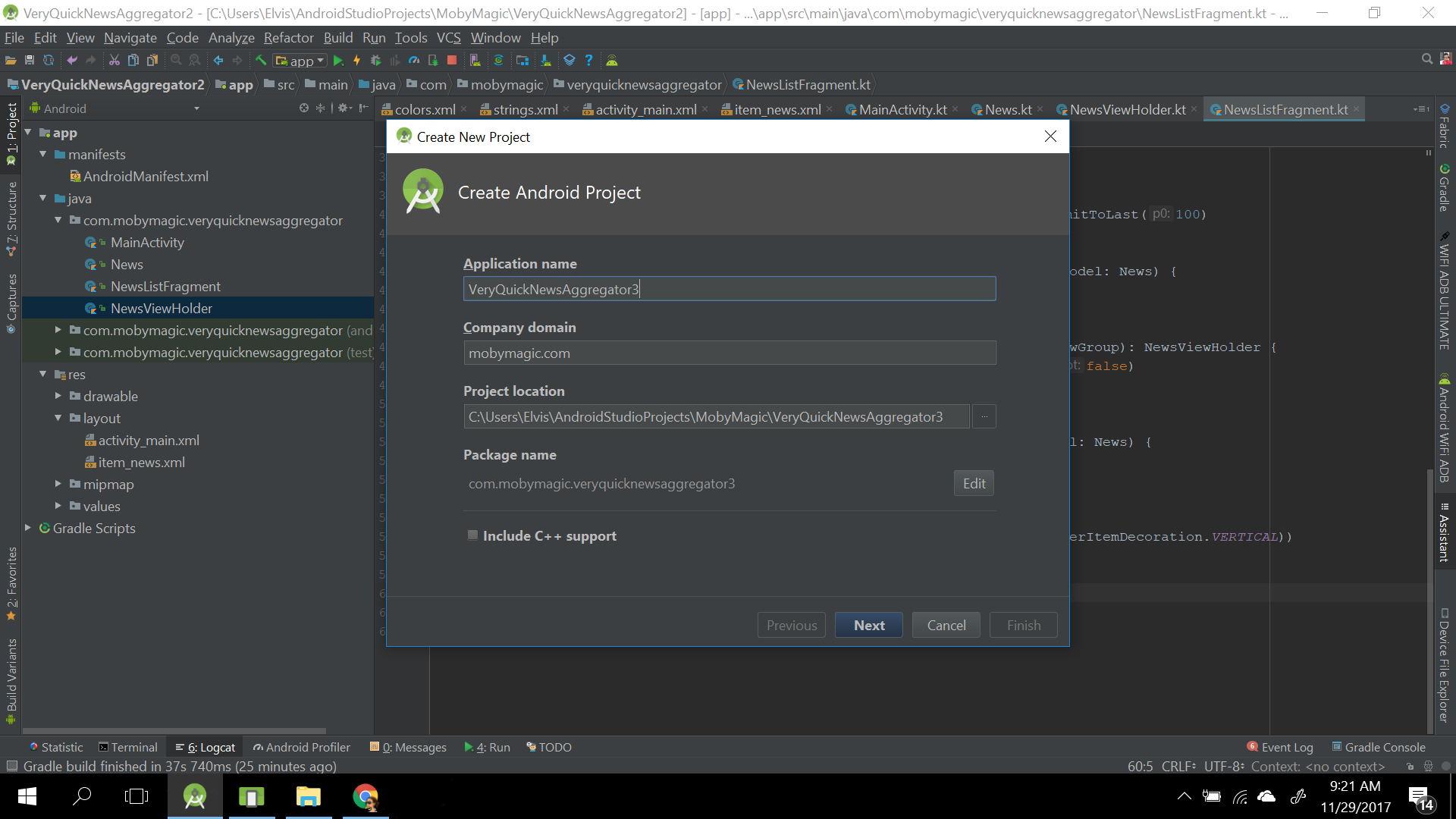Expand the androidTest package node
Image resolution: width=1456 pixels, height=819 pixels.
tap(58, 330)
